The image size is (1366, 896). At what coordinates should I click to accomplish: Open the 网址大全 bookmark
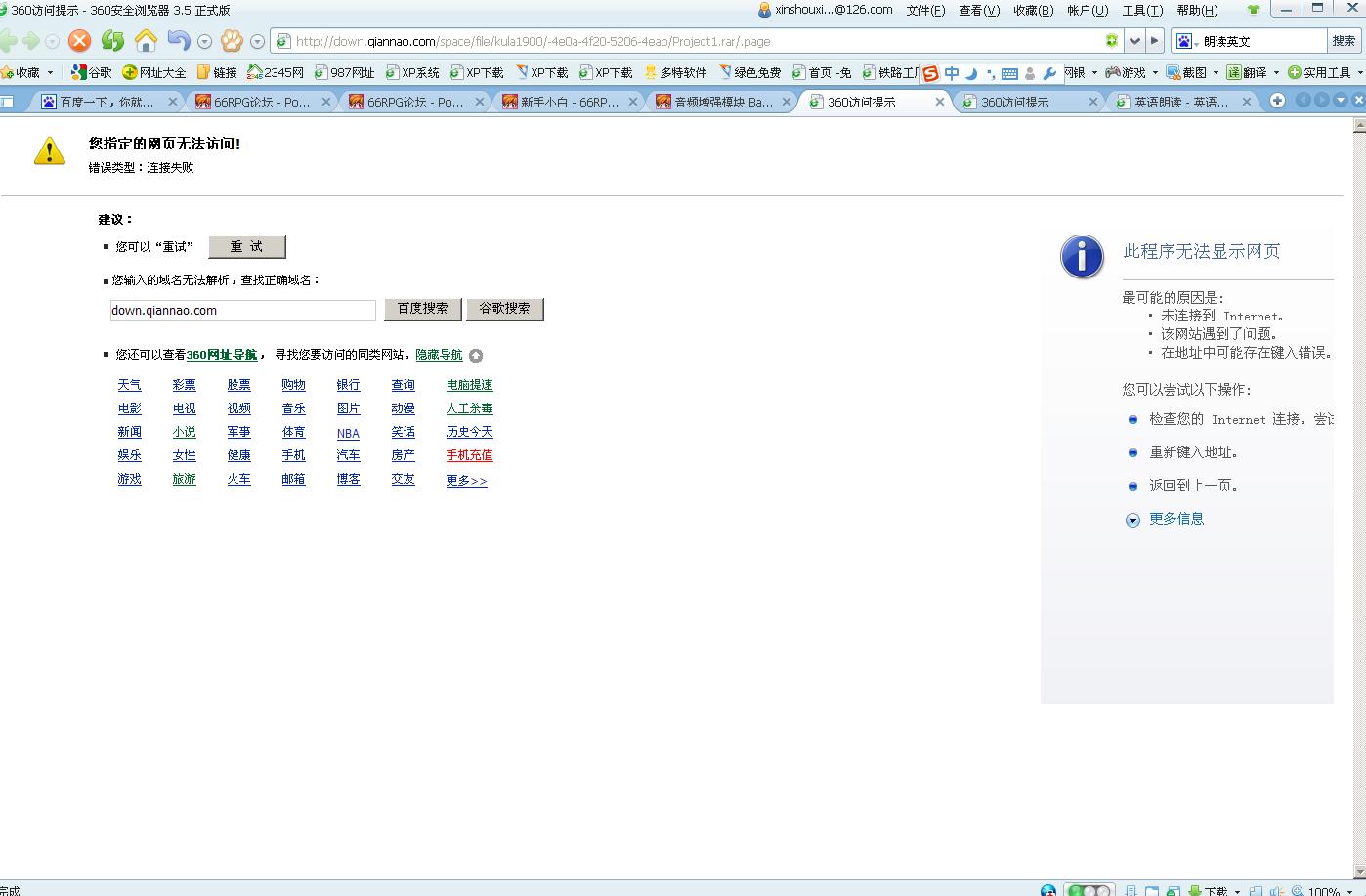click(x=154, y=72)
